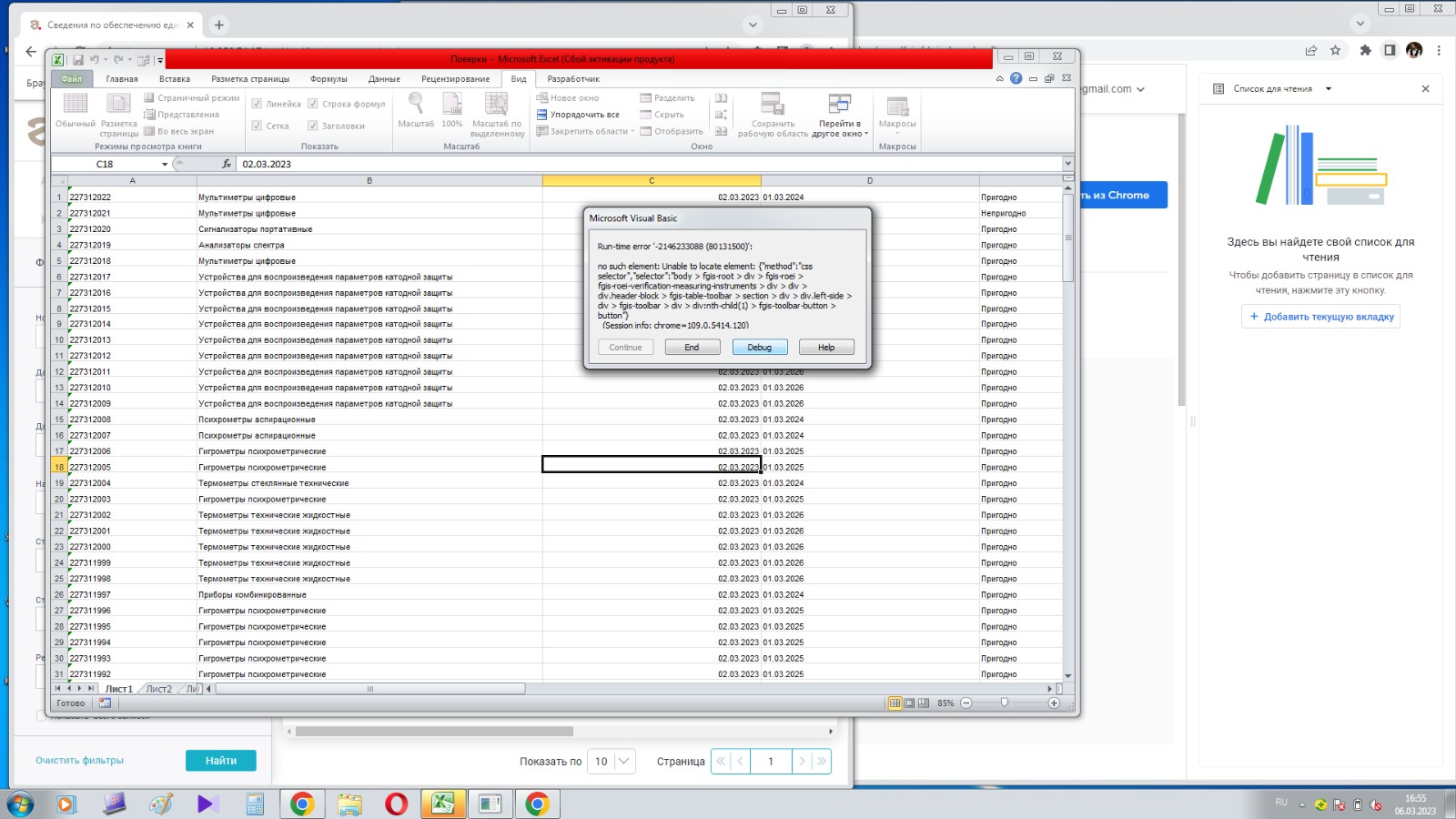1456x819 pixels.
Task: Click the Новое окно icon
Action: click(542, 98)
